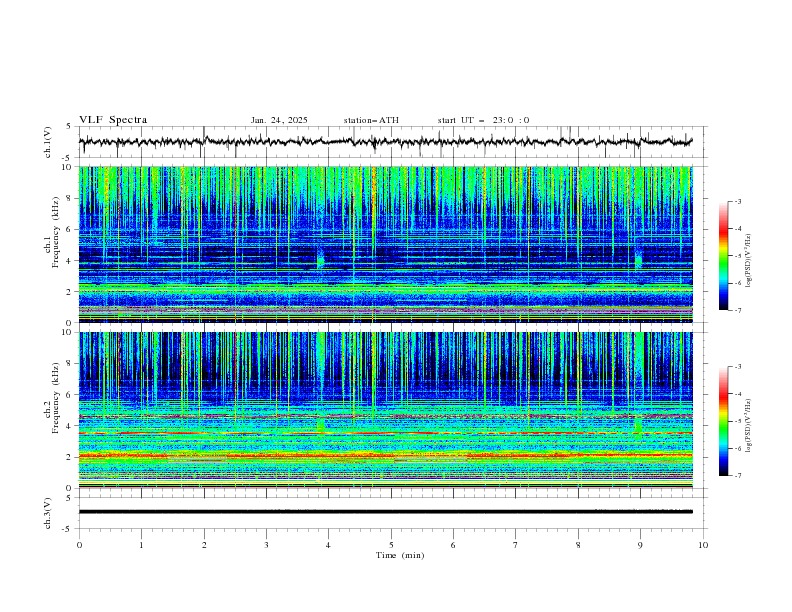This screenshot has width=792, height=612.
Task: Click the ch.3 flat black voltage trace
Action: pos(385,512)
